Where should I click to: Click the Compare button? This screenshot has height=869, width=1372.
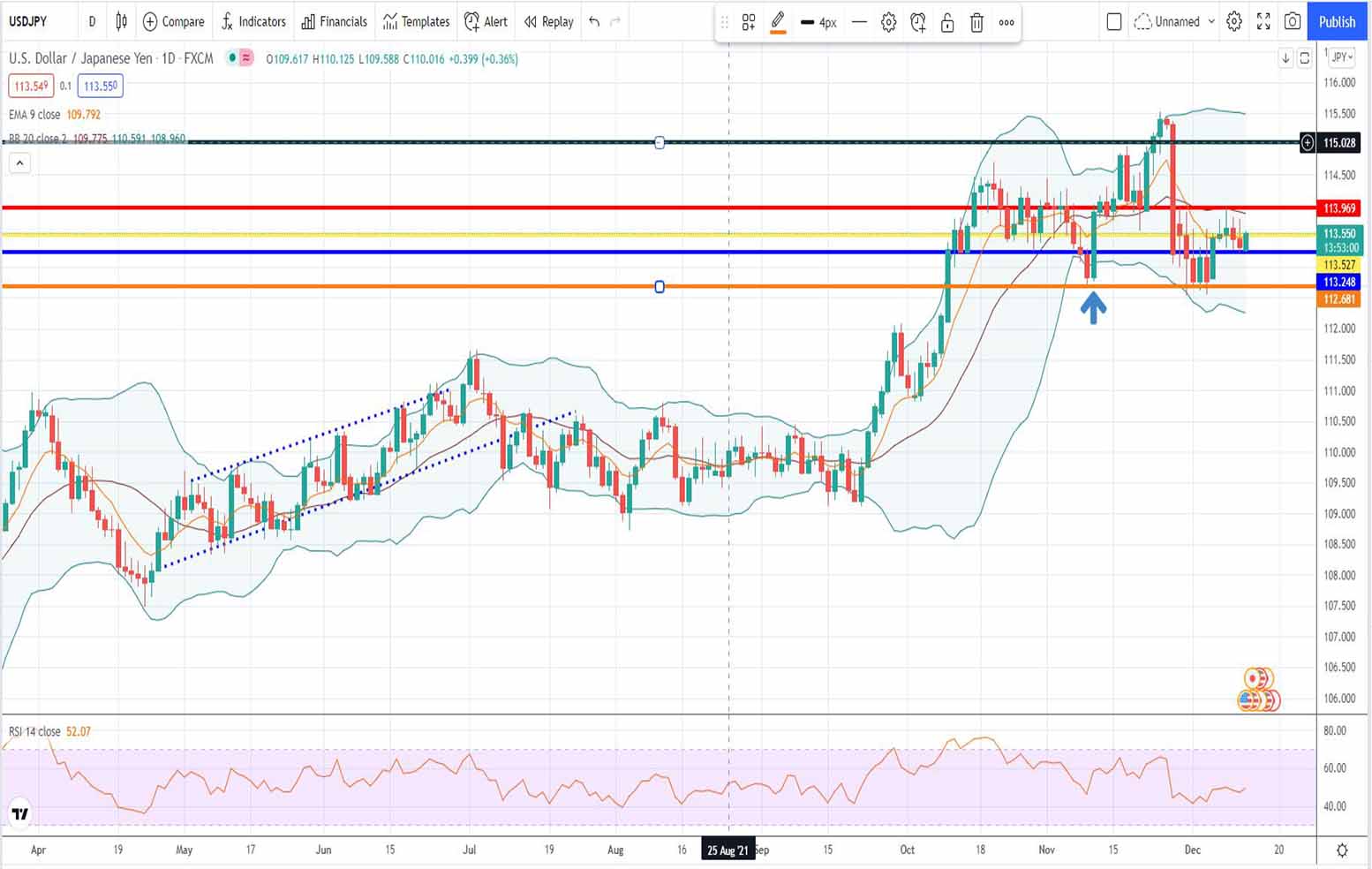pyautogui.click(x=173, y=21)
